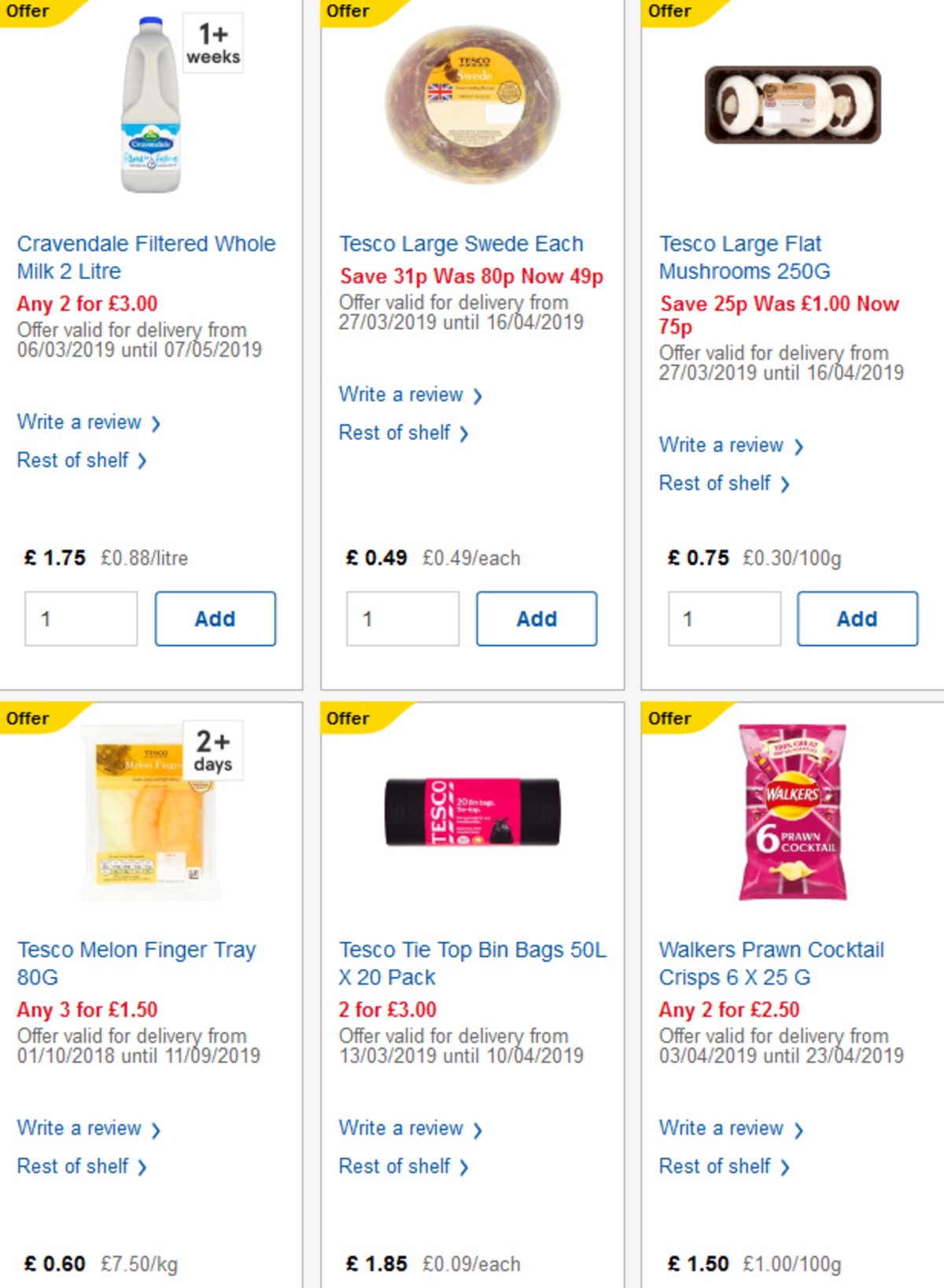
Task: Add Tesco Large Flat Mushrooms to basket
Action: click(x=857, y=618)
